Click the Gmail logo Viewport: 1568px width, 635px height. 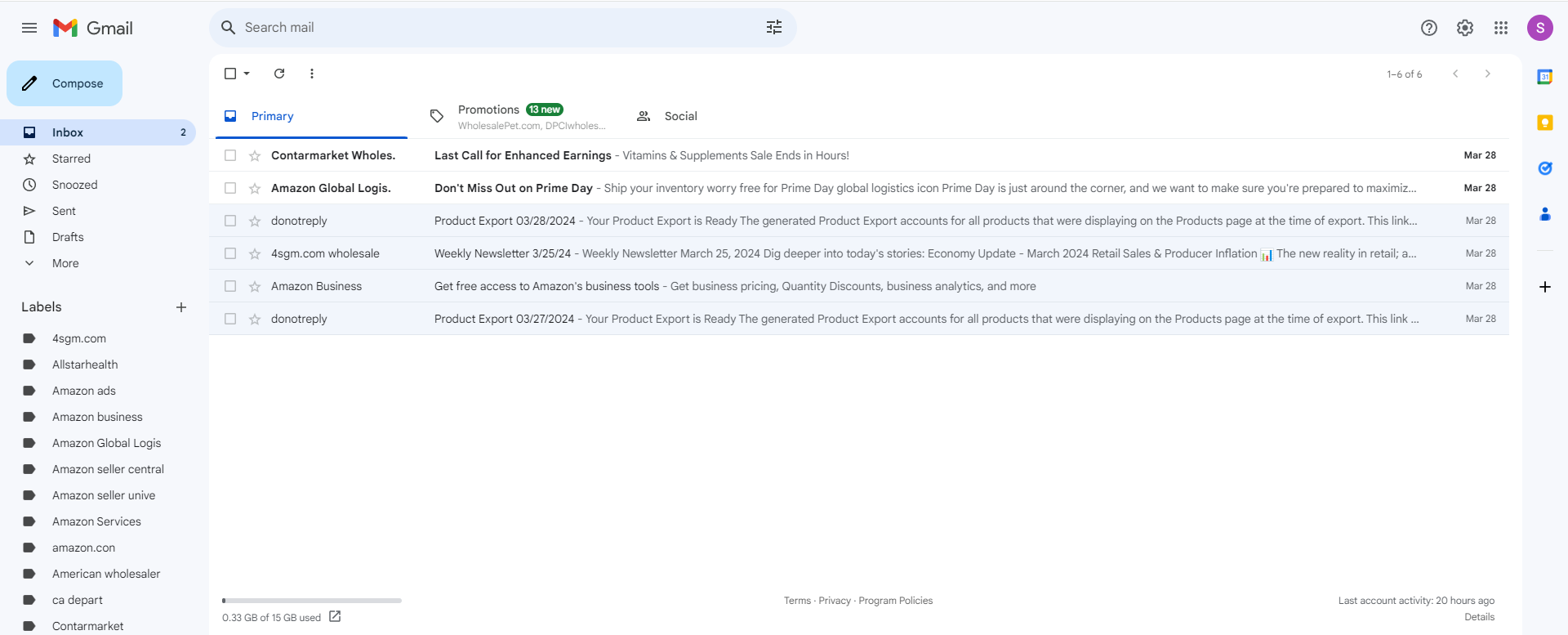pos(92,28)
